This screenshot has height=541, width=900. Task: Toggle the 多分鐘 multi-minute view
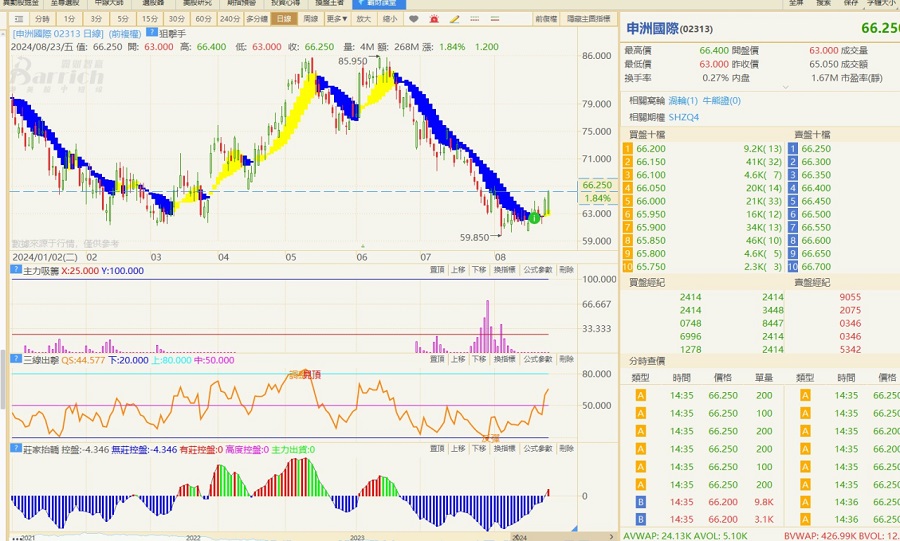tap(257, 19)
